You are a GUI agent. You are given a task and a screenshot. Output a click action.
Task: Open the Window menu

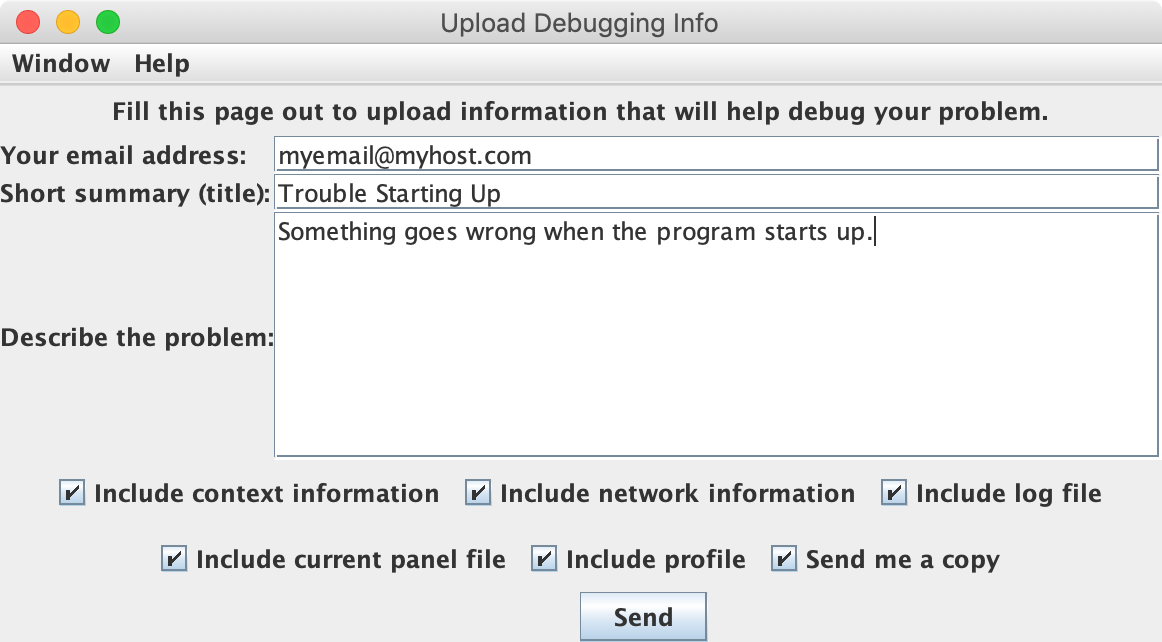[x=61, y=64]
